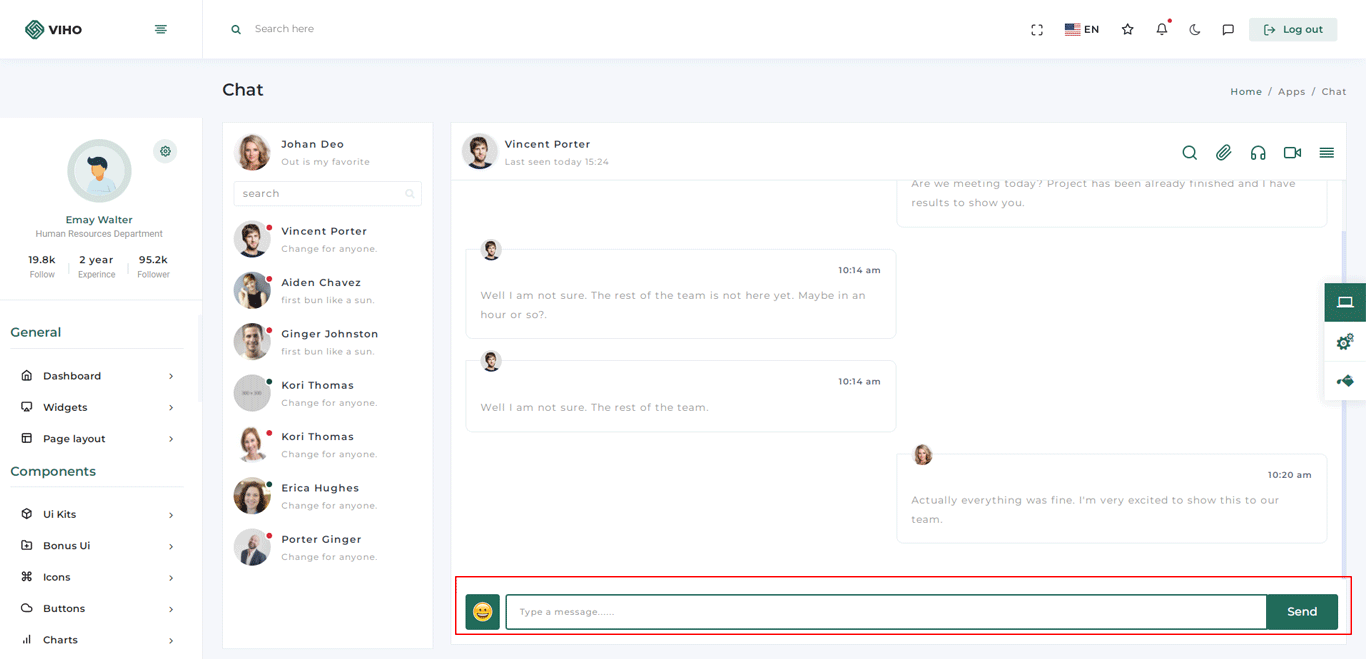Toggle dark mode with moon icon
Viewport: 1366px width, 659px height.
(x=1194, y=30)
